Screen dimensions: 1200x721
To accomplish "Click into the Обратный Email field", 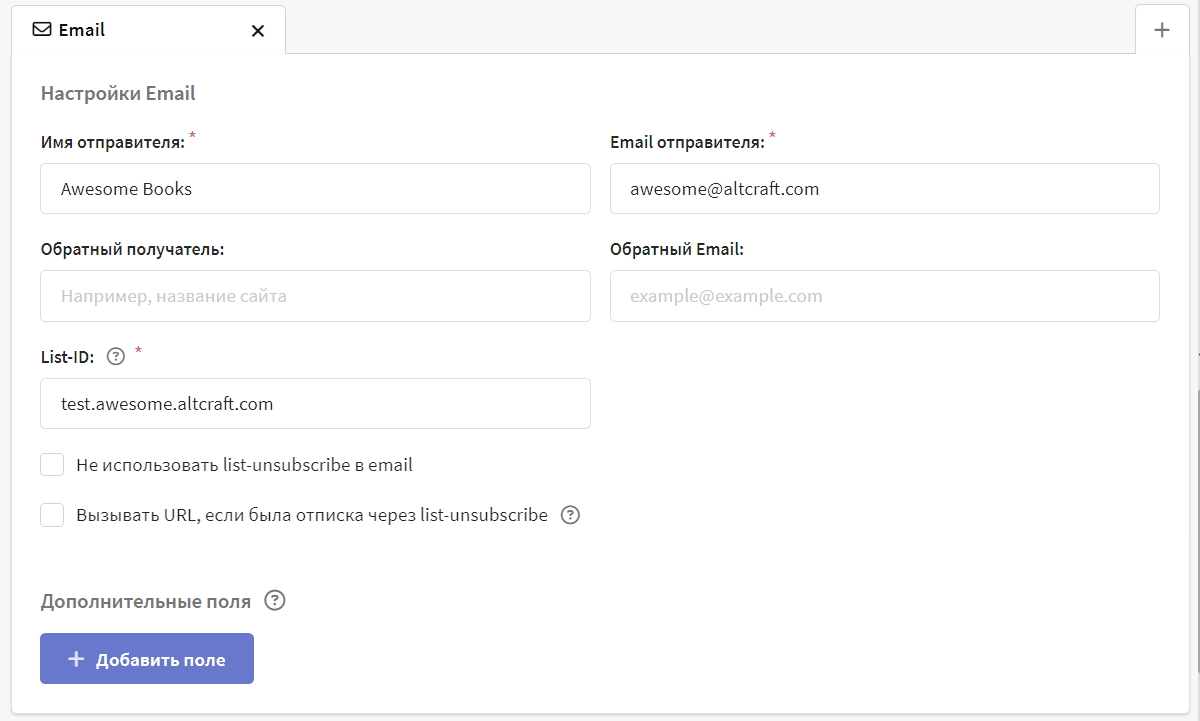I will coord(884,296).
